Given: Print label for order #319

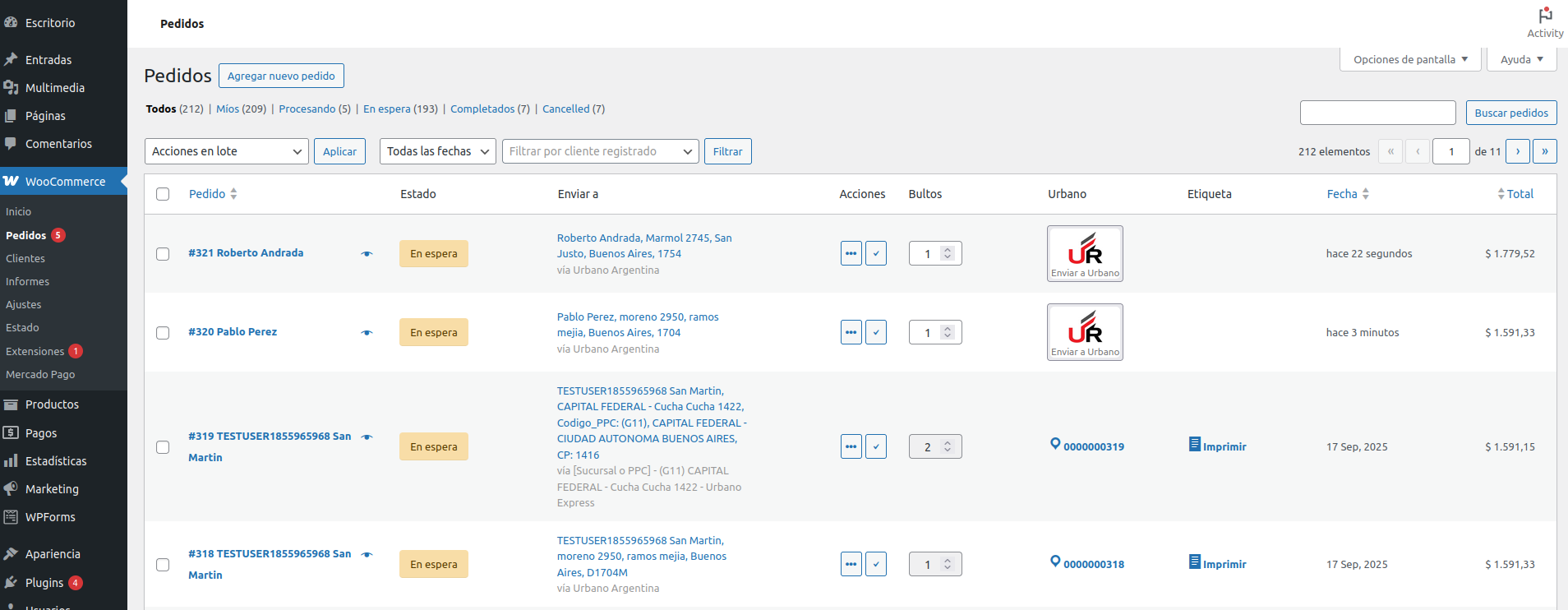Looking at the screenshot, I should pos(1217,446).
